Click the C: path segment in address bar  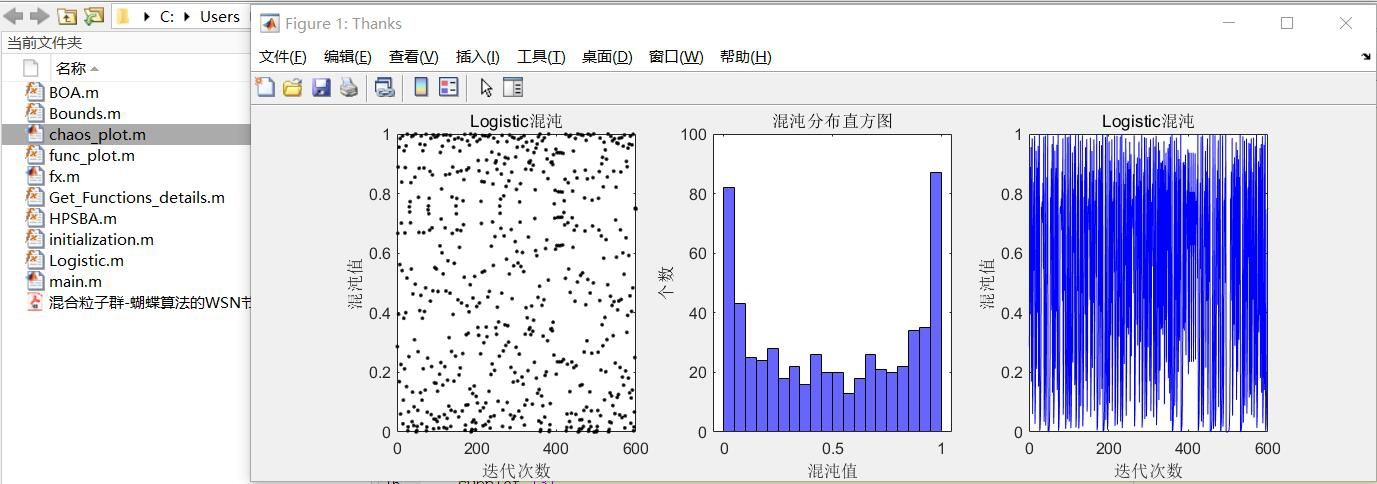(167, 16)
